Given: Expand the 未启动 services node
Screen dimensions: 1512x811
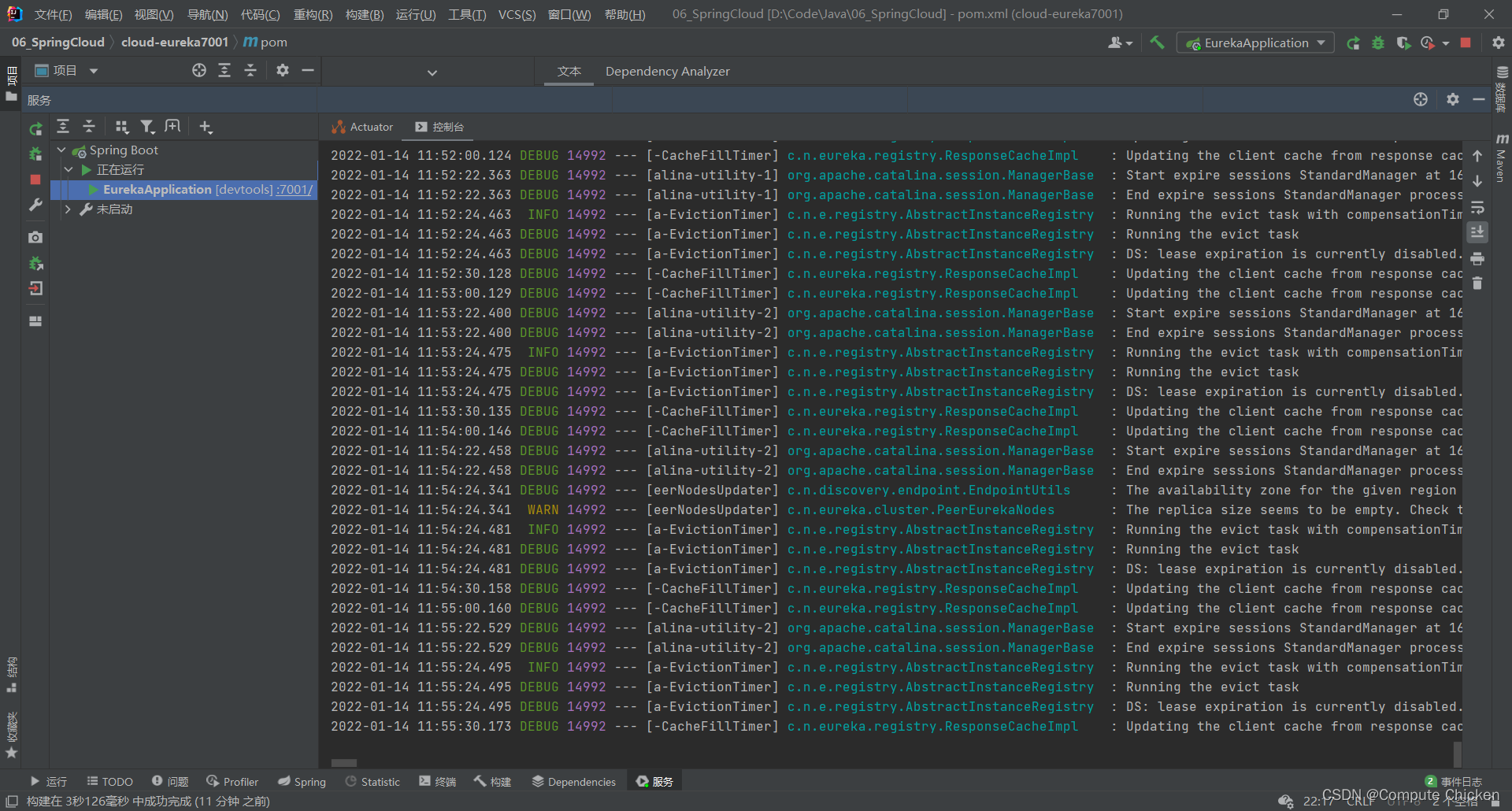Looking at the screenshot, I should [68, 209].
